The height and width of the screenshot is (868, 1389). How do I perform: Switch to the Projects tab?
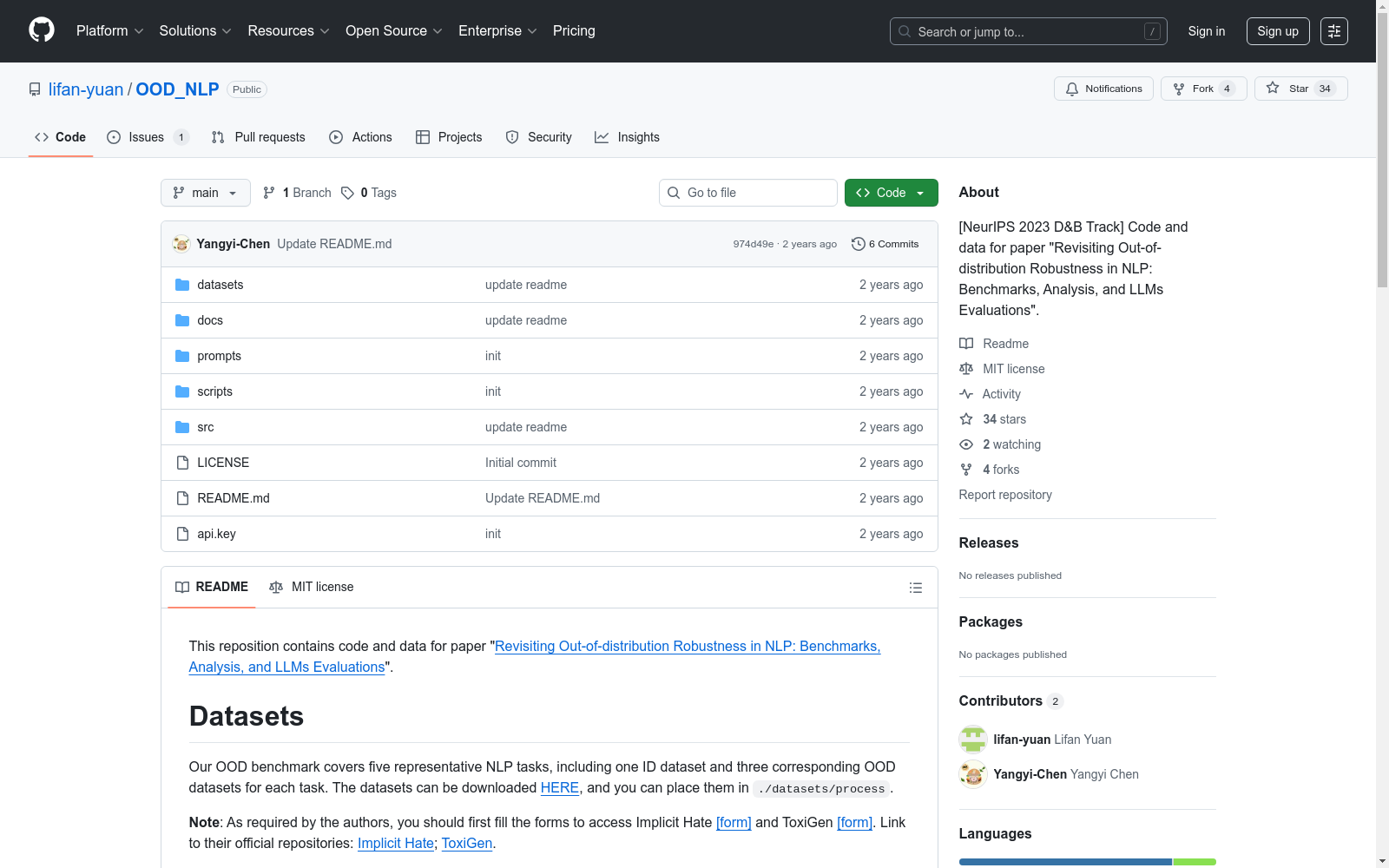click(x=449, y=137)
